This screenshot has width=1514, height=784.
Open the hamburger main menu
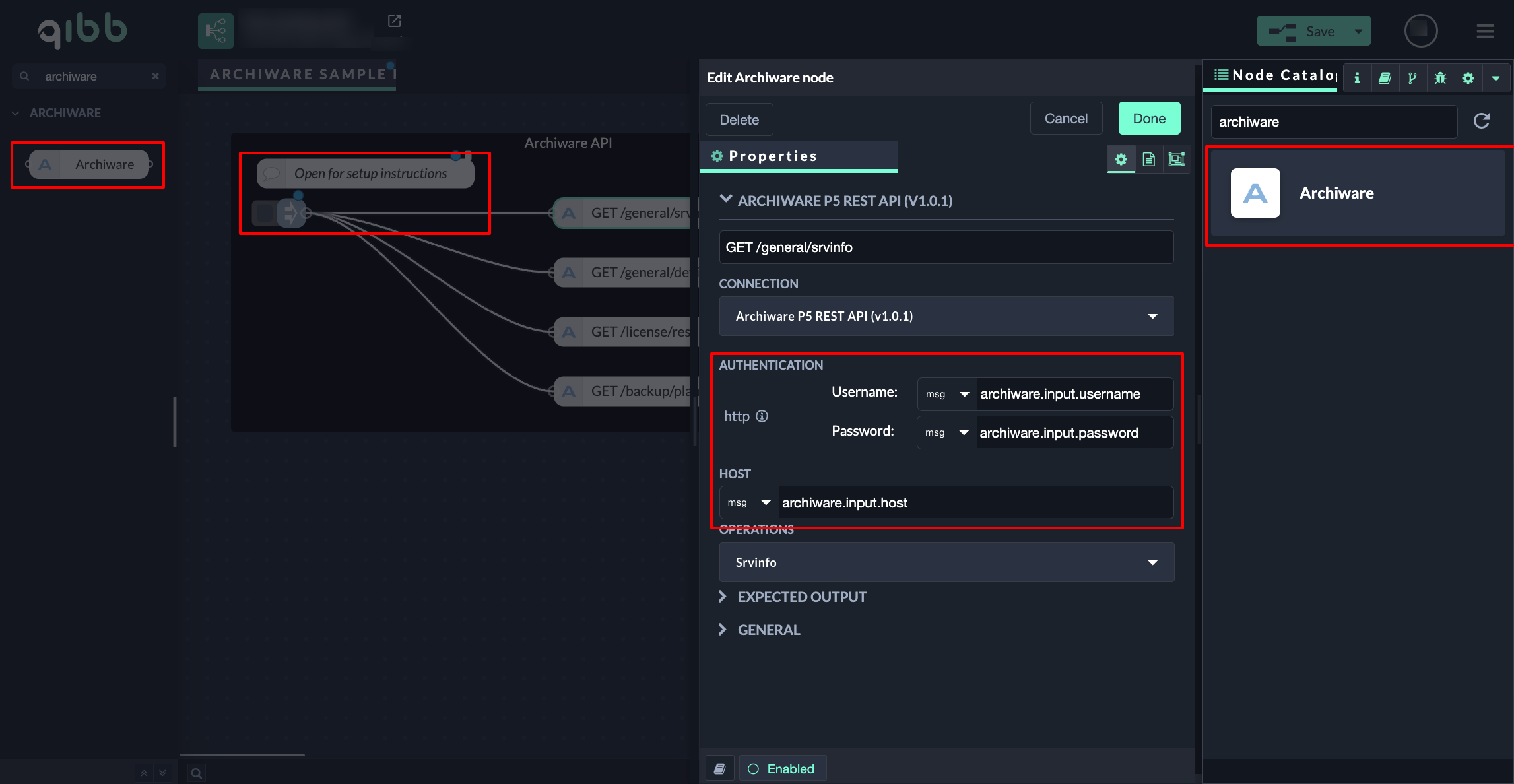pos(1485,31)
